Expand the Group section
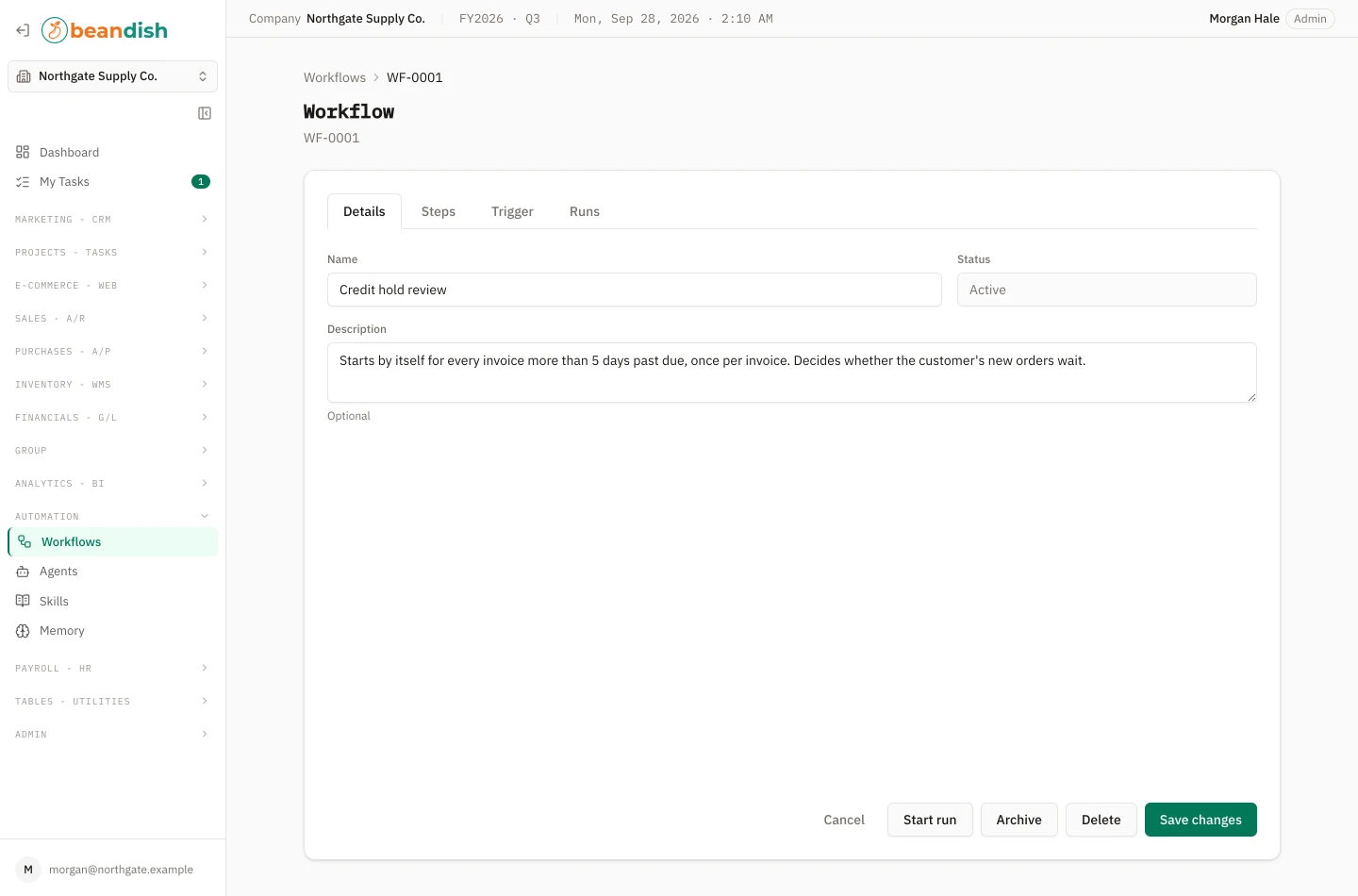Screen dimensions: 1358x896 112,451
